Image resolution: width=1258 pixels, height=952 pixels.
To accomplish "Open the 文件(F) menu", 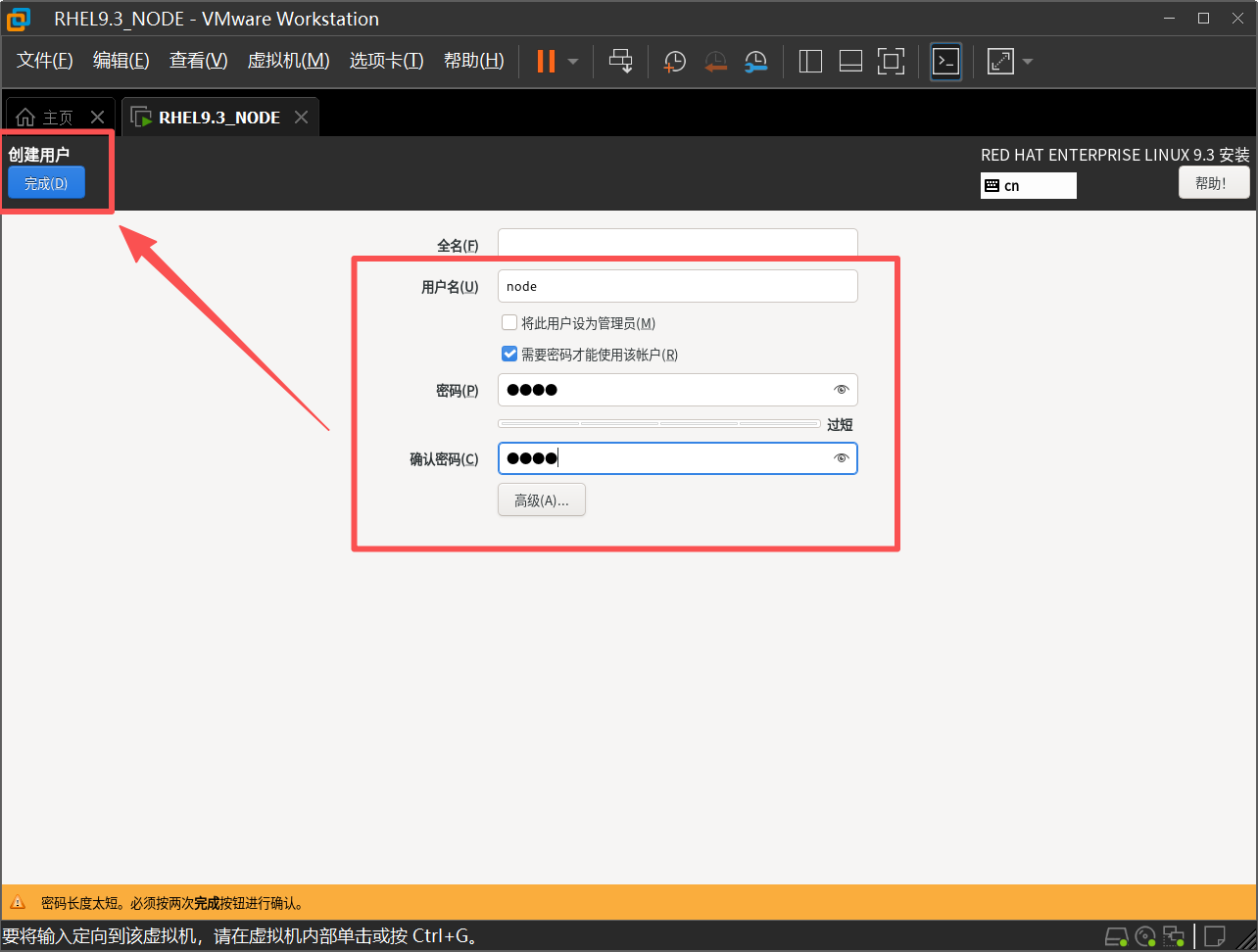I will pos(45,61).
